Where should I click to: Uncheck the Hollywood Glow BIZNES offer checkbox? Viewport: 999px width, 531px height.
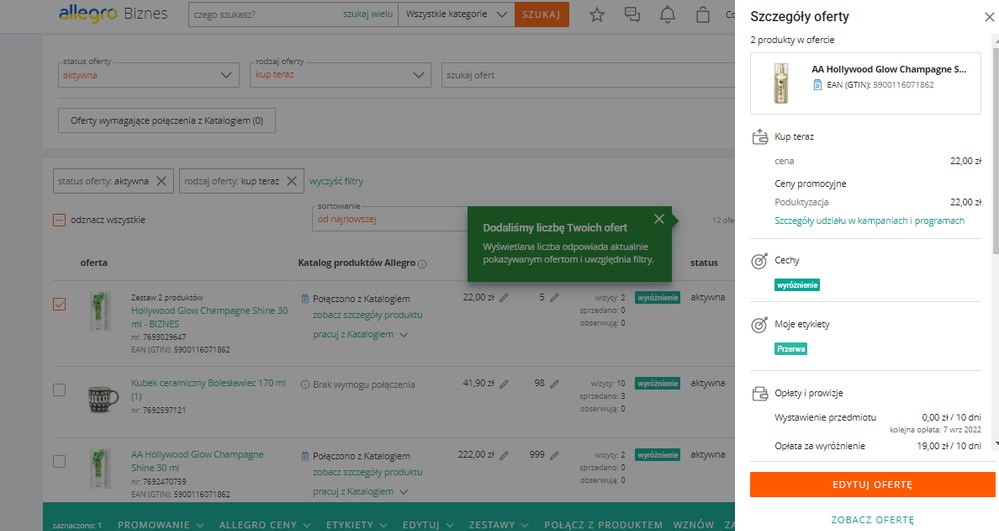tap(59, 304)
